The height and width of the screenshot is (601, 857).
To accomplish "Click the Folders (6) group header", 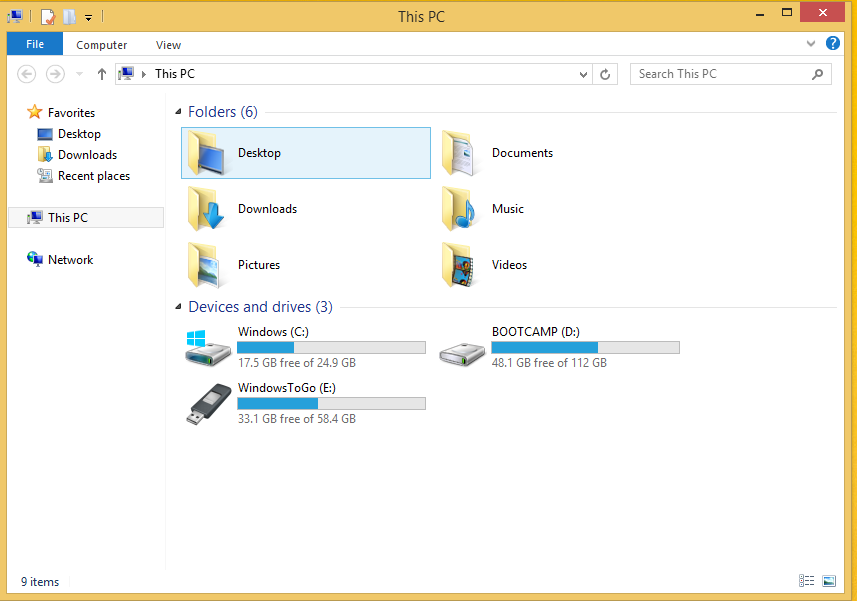I will click(223, 111).
